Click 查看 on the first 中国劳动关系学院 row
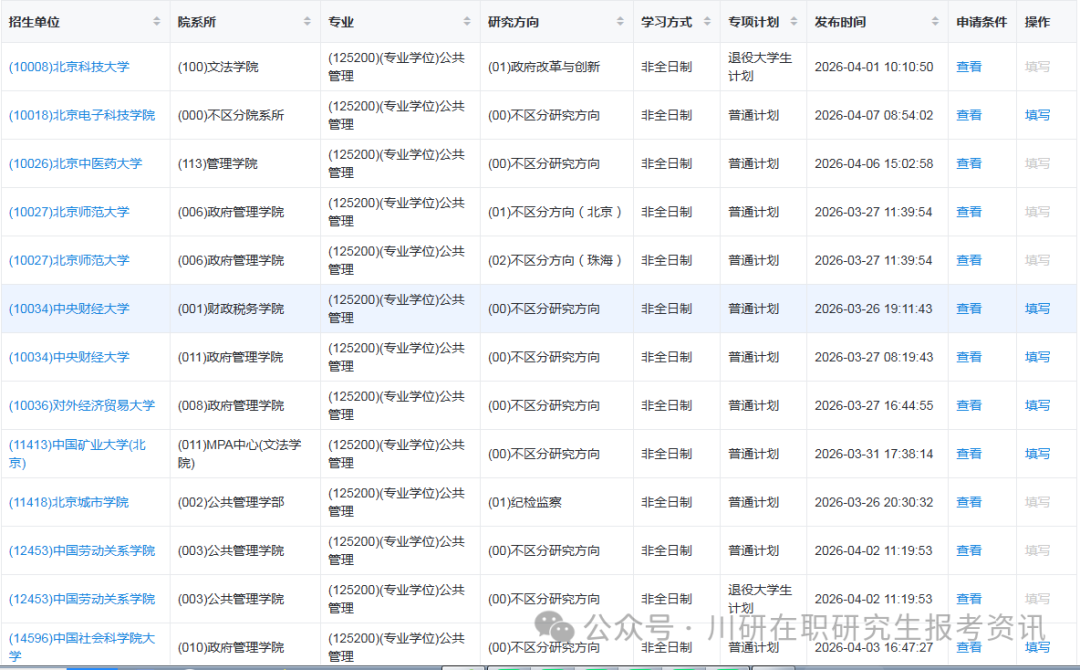Viewport: 1080px width, 670px height. point(968,550)
